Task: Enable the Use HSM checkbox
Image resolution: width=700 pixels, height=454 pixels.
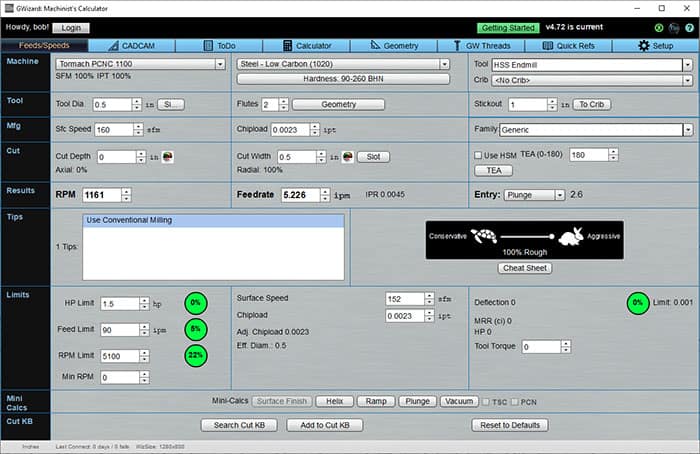Action: point(478,155)
